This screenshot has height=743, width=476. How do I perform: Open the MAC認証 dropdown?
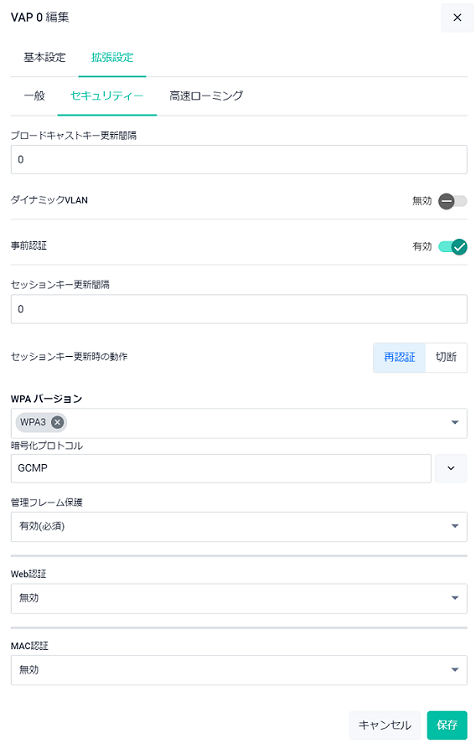(239, 670)
